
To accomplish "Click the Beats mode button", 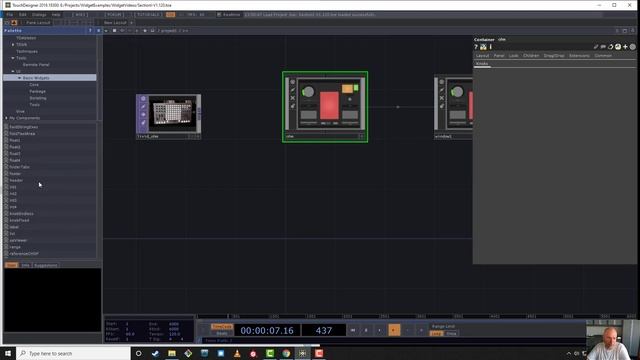I will 222,333.
